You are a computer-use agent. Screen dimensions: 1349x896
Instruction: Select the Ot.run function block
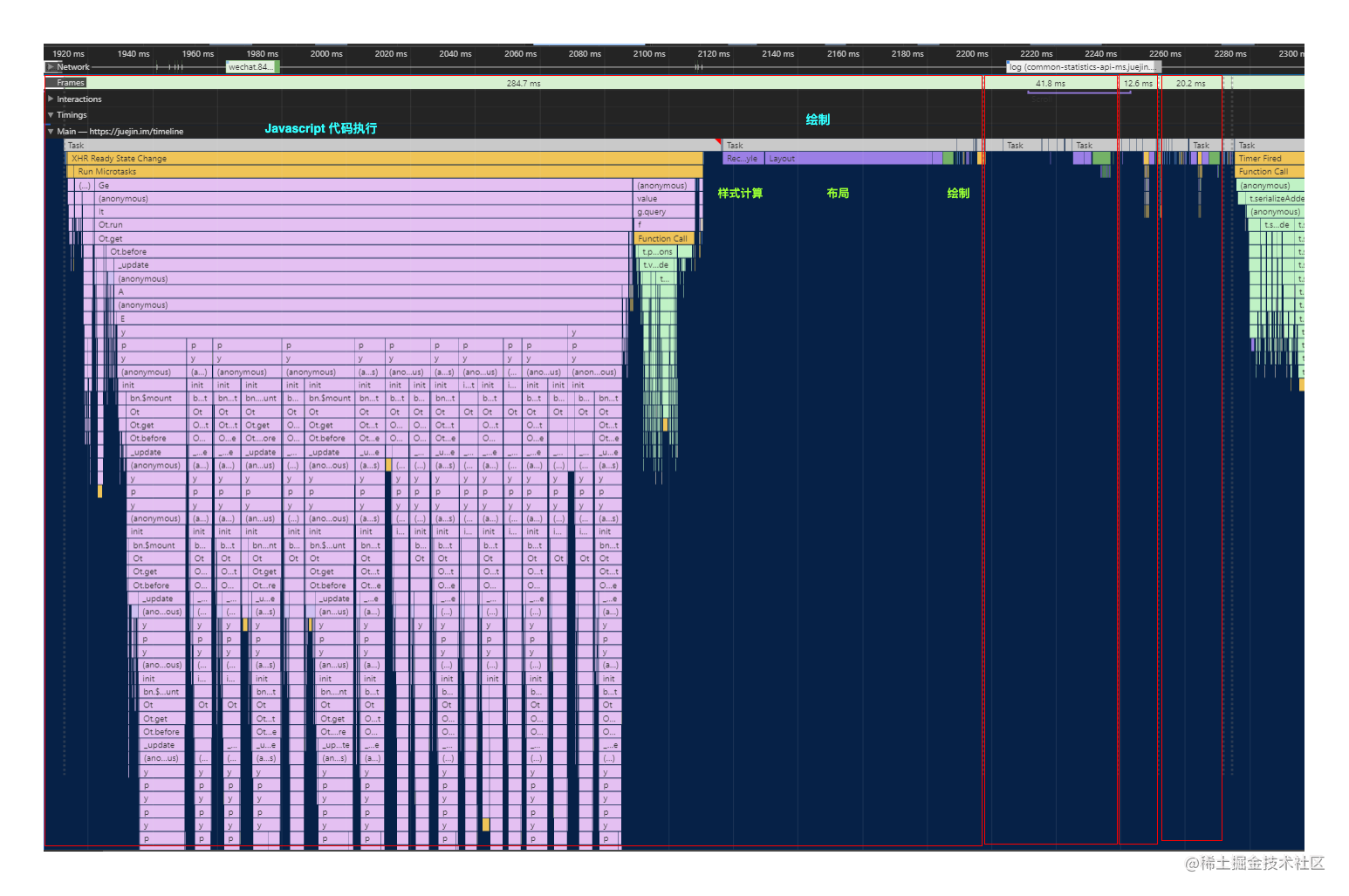364,225
